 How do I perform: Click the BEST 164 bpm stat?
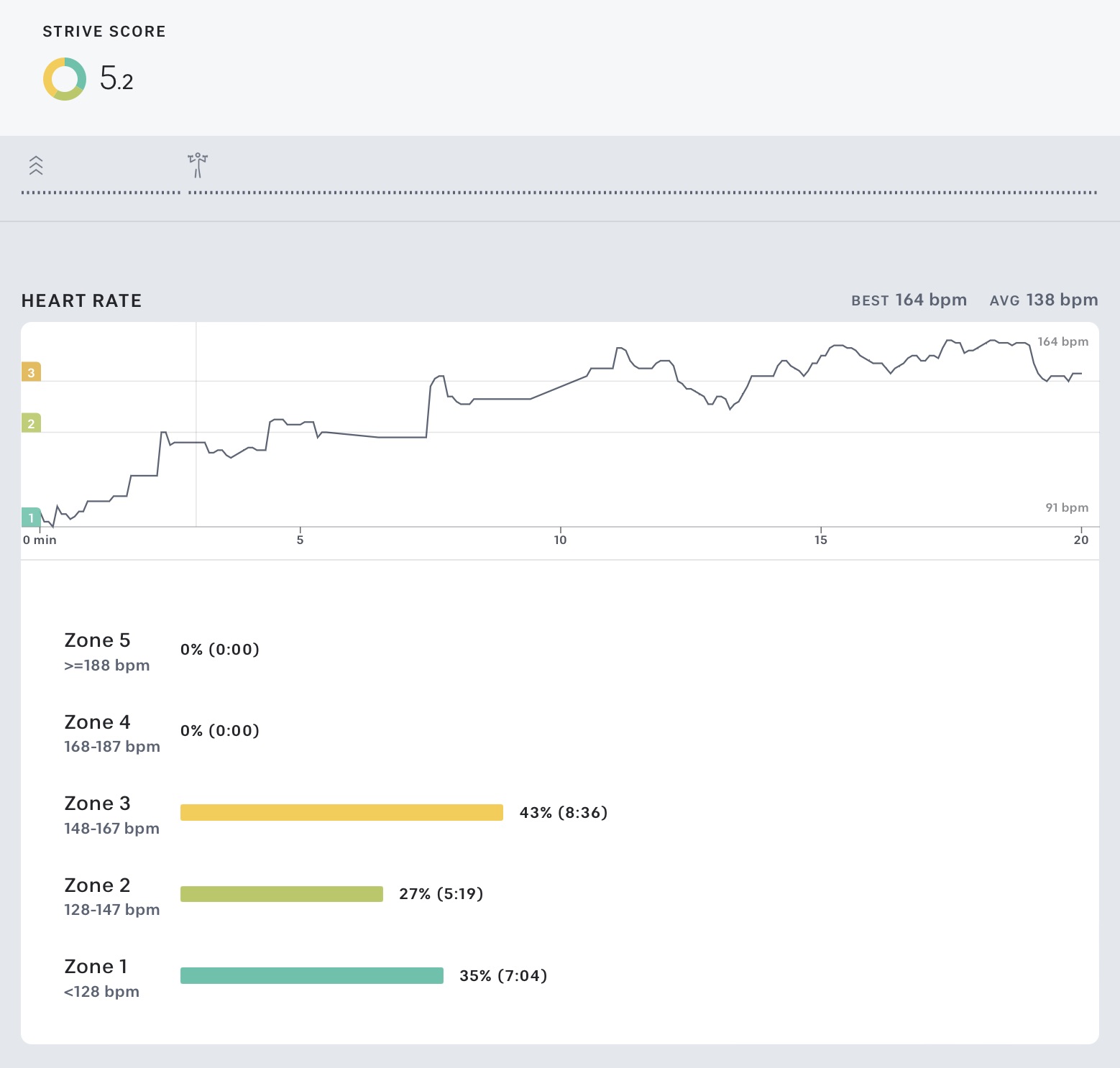(x=909, y=300)
